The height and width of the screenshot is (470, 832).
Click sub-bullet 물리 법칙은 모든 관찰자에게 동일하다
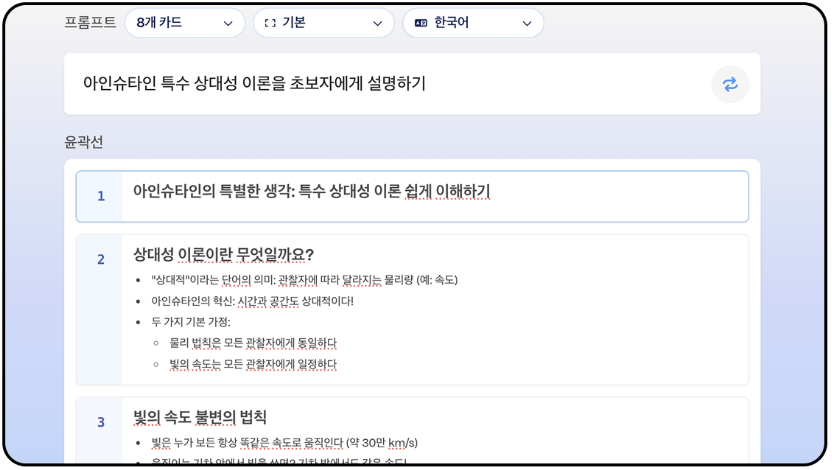point(253,343)
